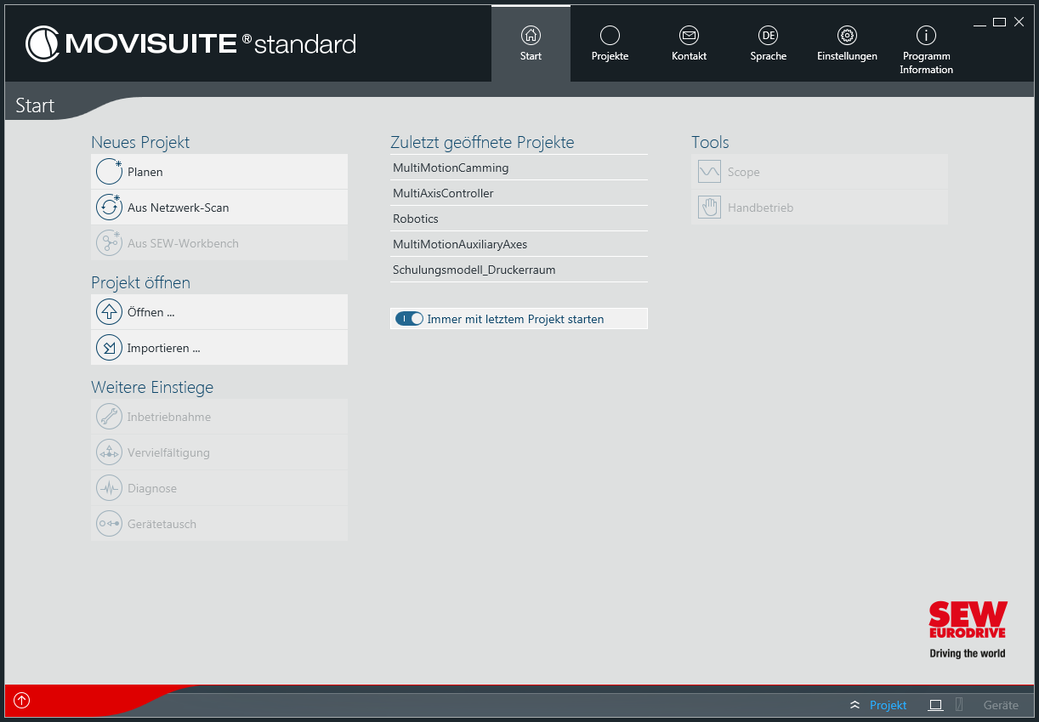The width and height of the screenshot is (1039, 722).
Task: Expand the Projekt panel using double chevron
Action: pos(854,705)
